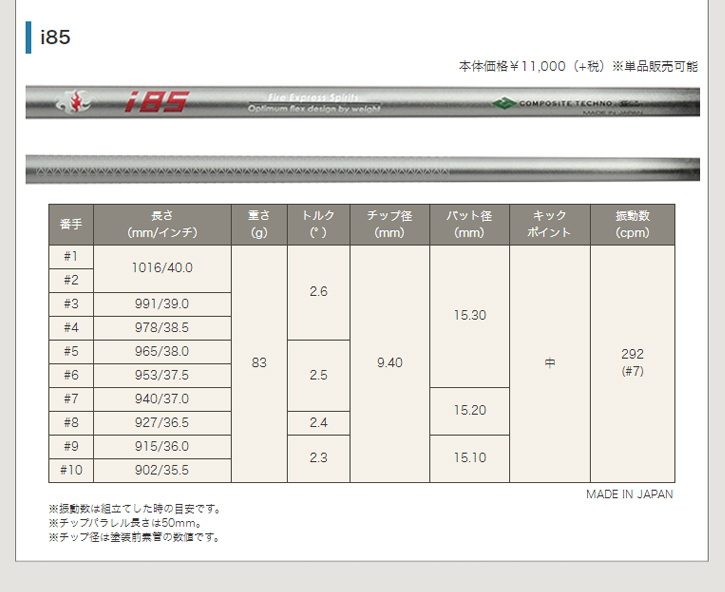
Task: Click the i85 section heading
Action: click(55, 37)
